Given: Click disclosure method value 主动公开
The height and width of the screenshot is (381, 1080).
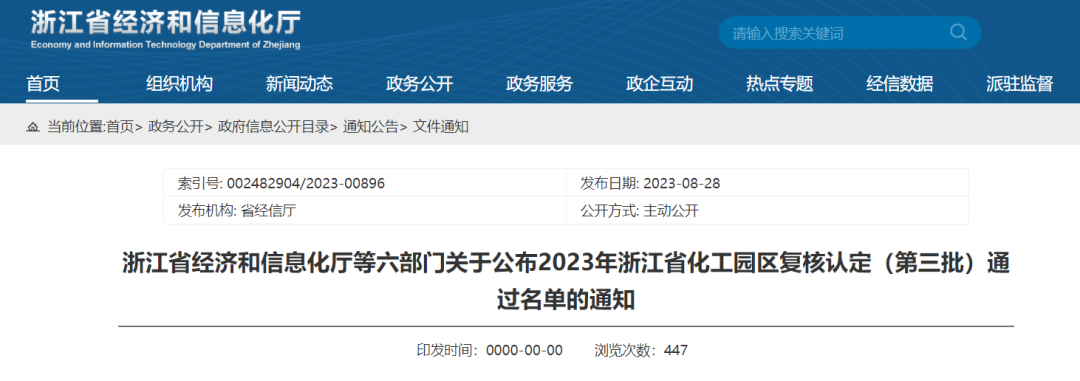Looking at the screenshot, I should point(671,211).
